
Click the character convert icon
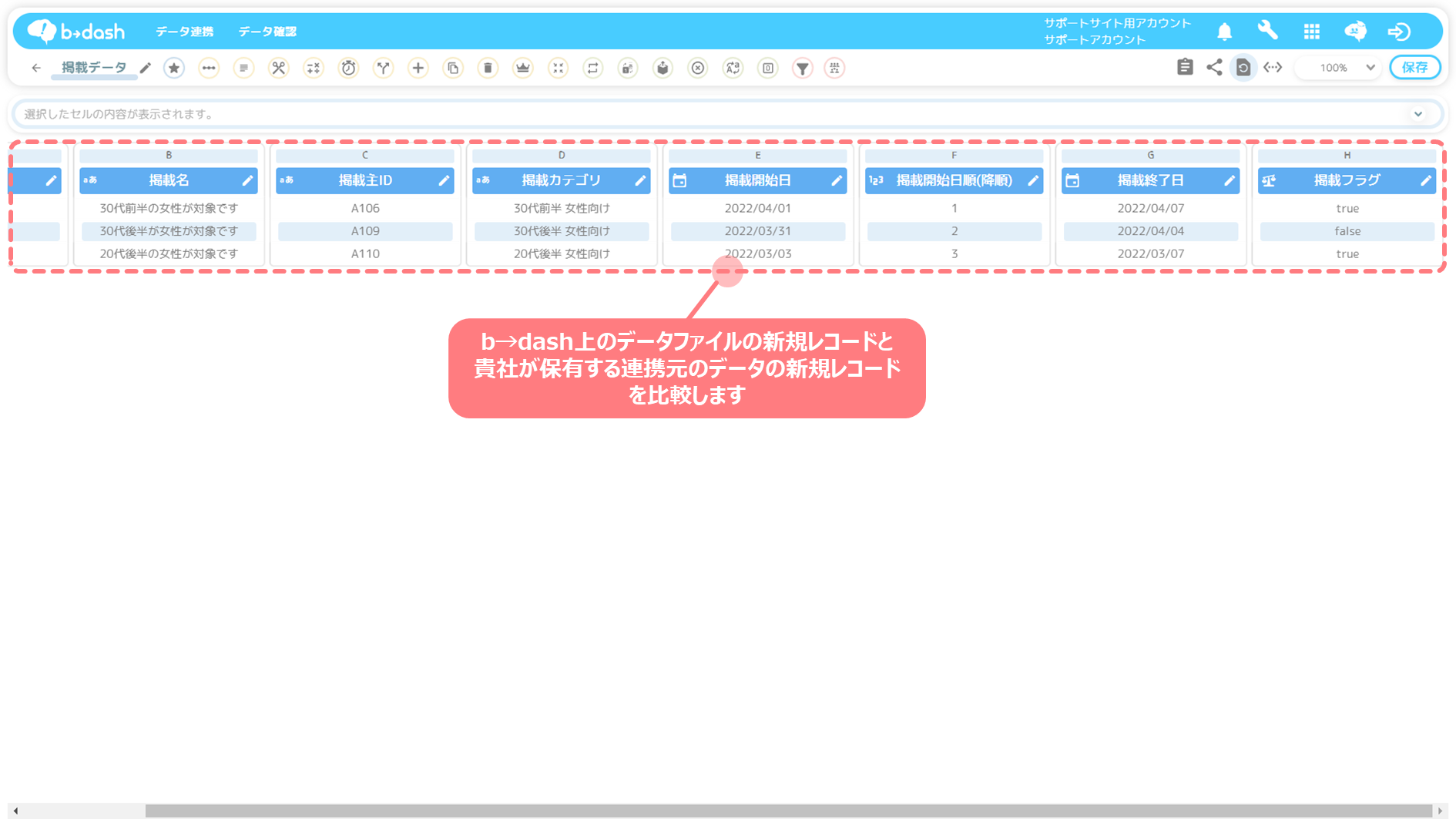click(x=733, y=68)
